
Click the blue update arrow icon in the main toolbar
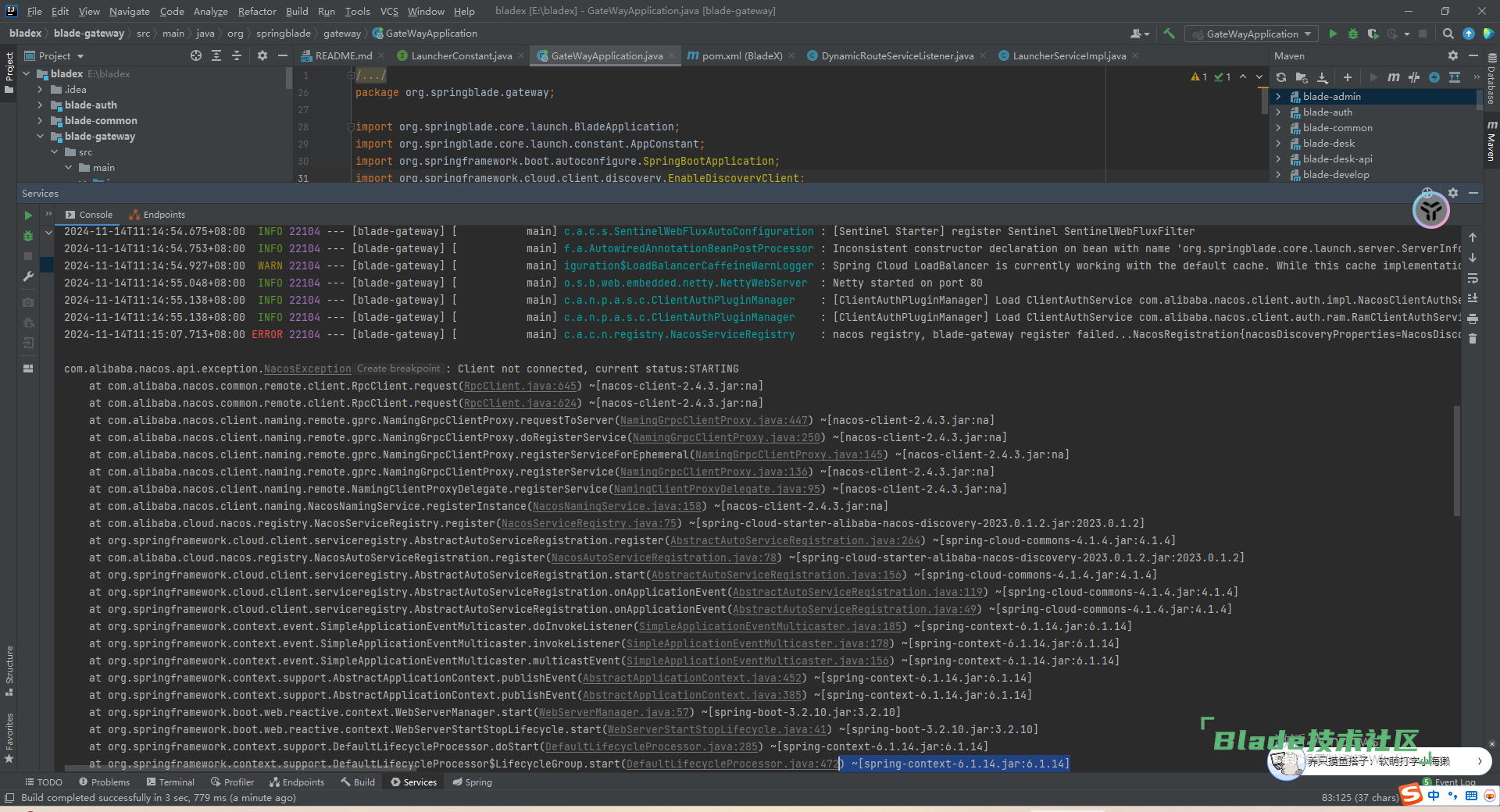[x=1469, y=34]
